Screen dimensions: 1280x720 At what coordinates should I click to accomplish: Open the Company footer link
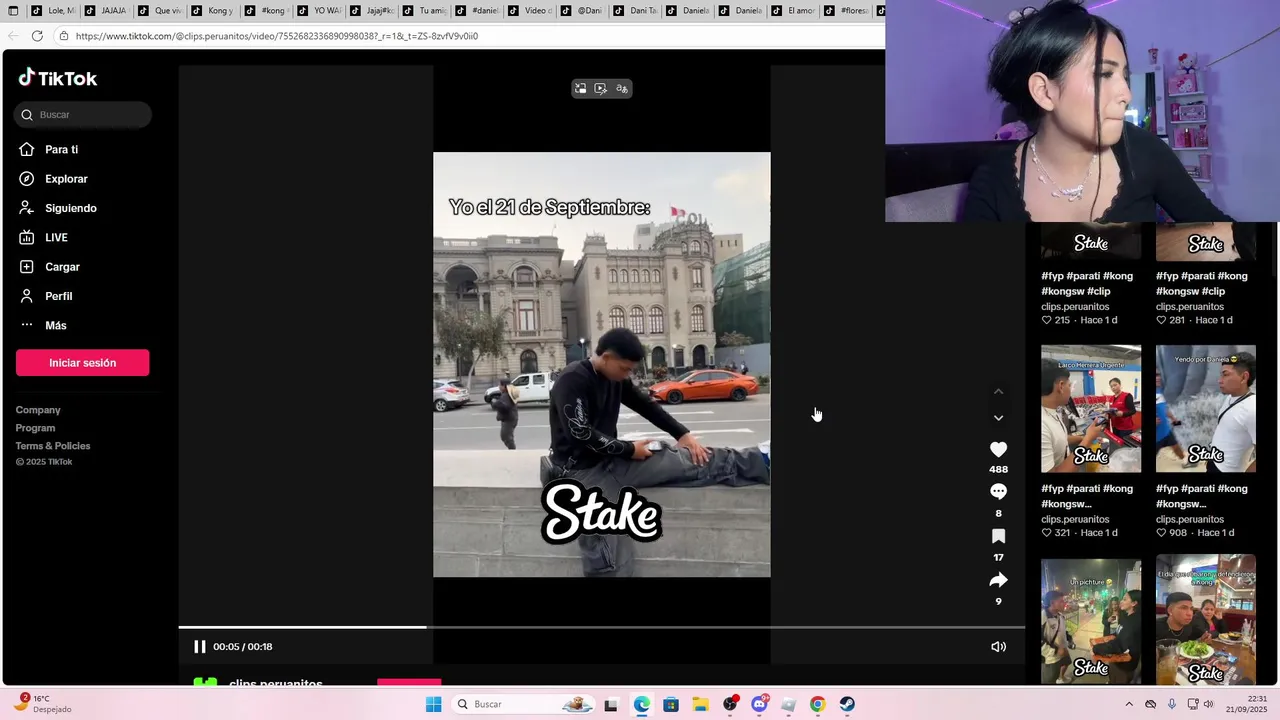point(38,410)
